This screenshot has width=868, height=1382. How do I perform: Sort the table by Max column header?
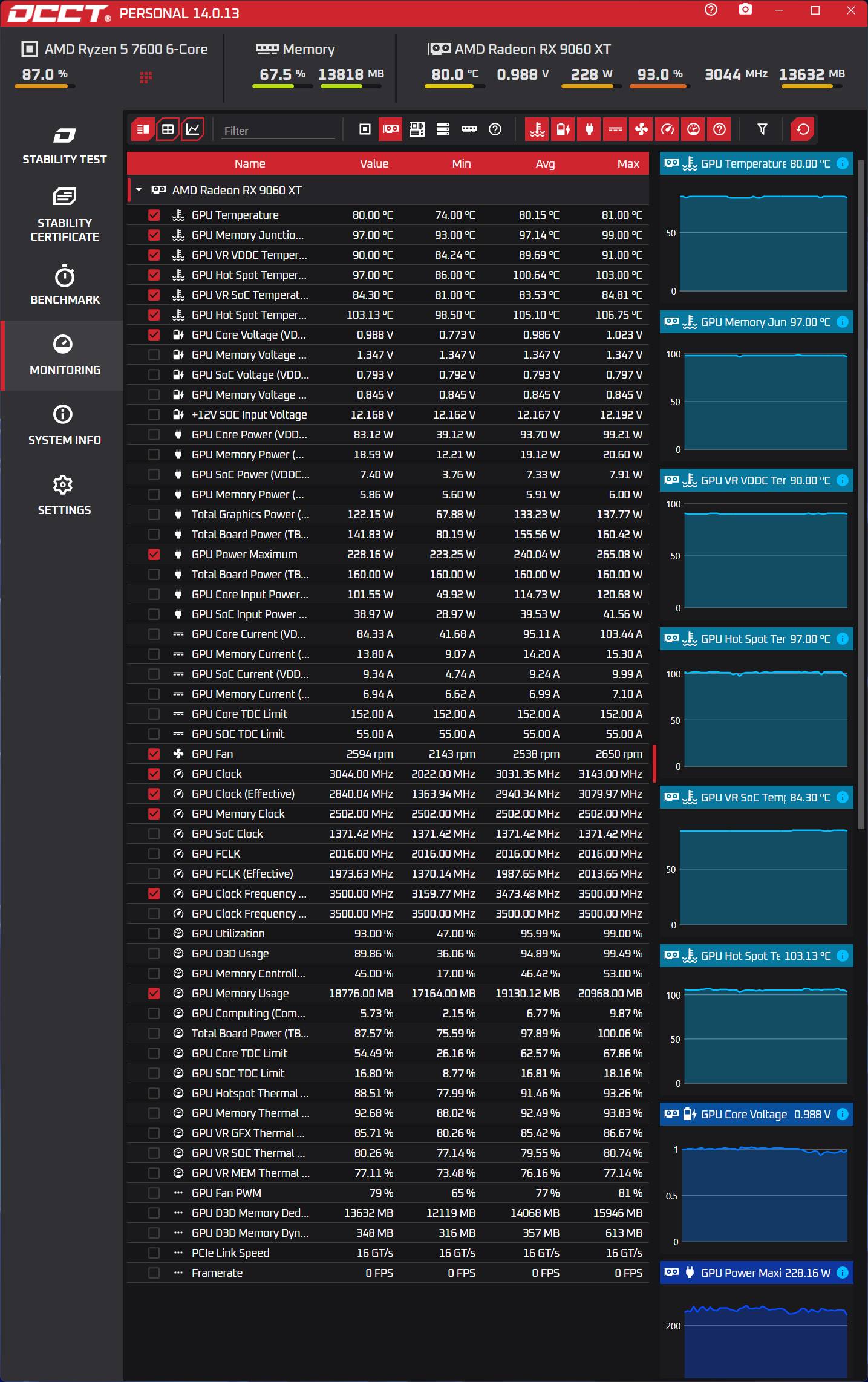click(628, 164)
